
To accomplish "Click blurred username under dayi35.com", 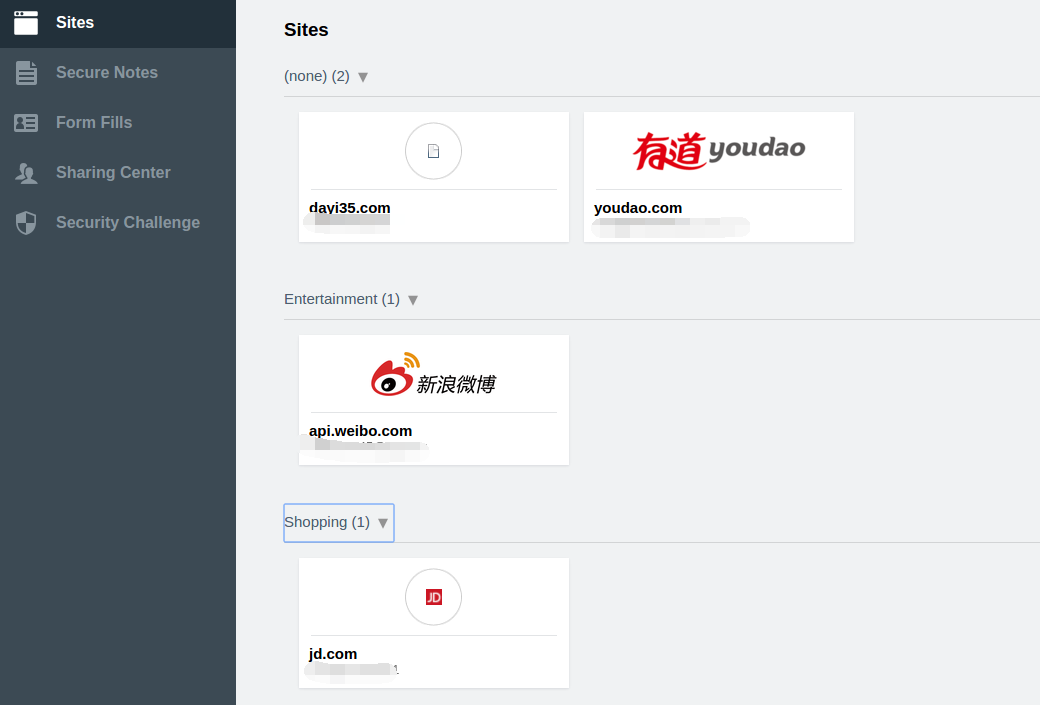I will (x=347, y=224).
